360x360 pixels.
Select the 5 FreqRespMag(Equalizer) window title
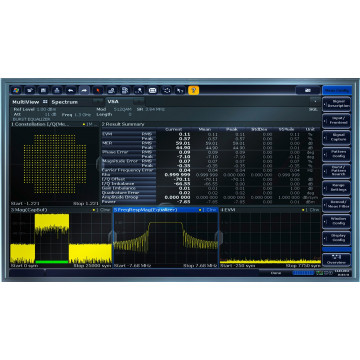click(145, 210)
